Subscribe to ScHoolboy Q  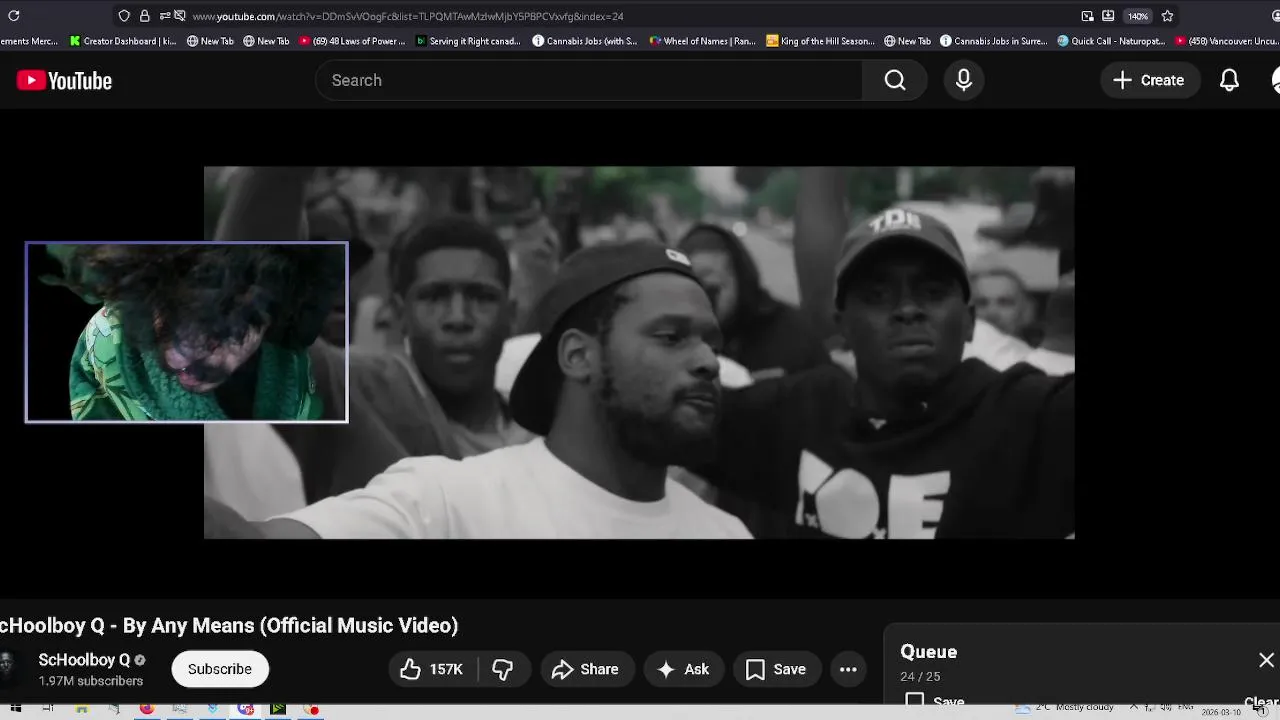pos(220,669)
